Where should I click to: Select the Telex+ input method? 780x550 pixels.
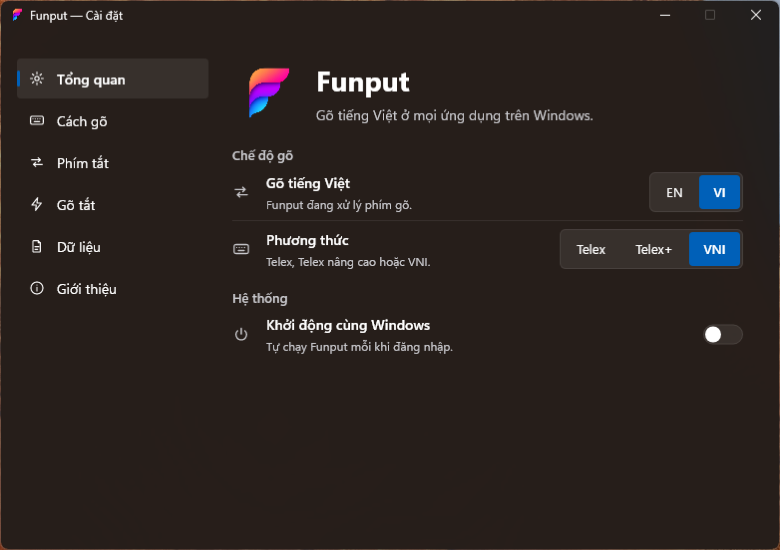click(x=654, y=249)
